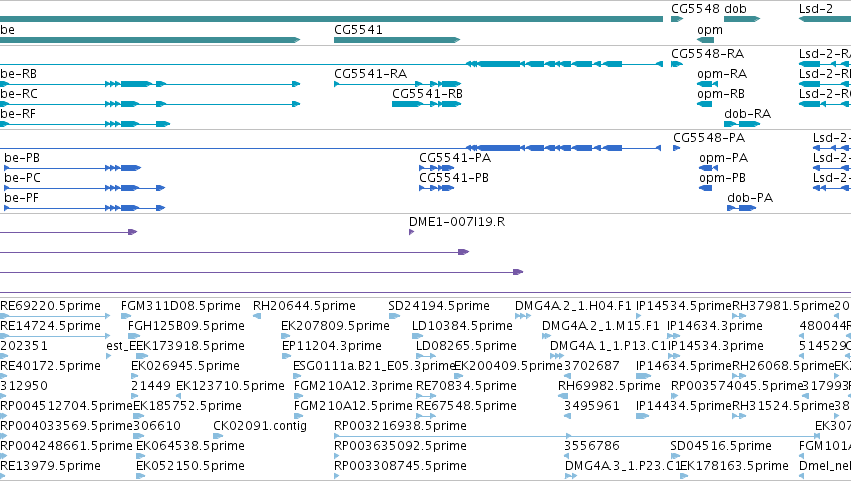
Task: Click the EK200409.5prime EST label
Action: click(x=509, y=366)
